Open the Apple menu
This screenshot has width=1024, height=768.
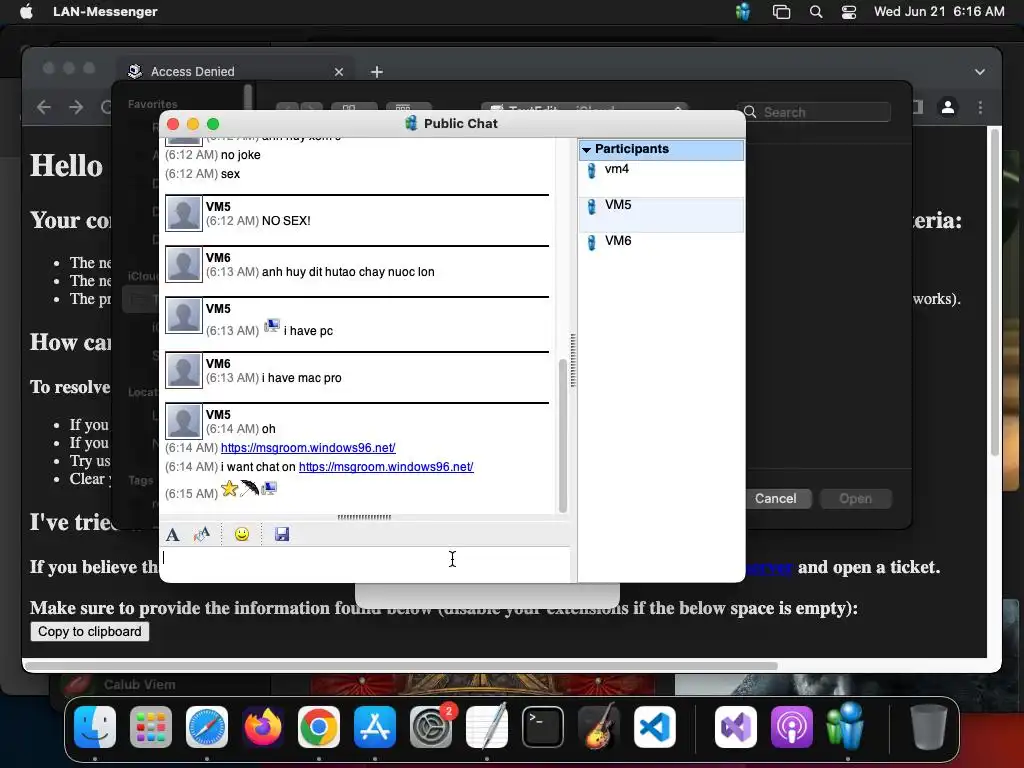(26, 12)
